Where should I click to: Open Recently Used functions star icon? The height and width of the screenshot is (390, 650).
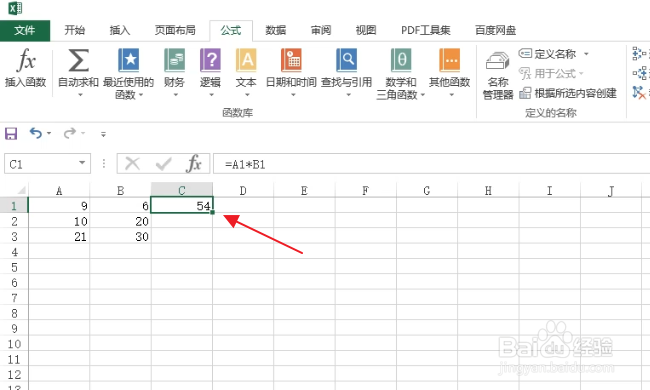point(129,61)
